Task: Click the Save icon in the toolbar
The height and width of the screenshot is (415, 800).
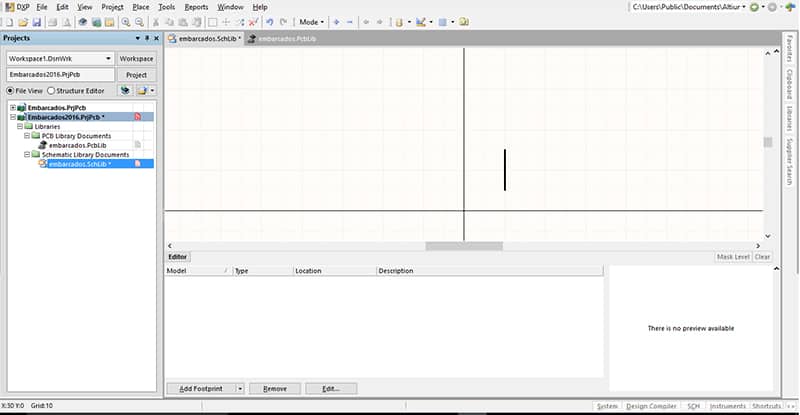Action: 37,21
